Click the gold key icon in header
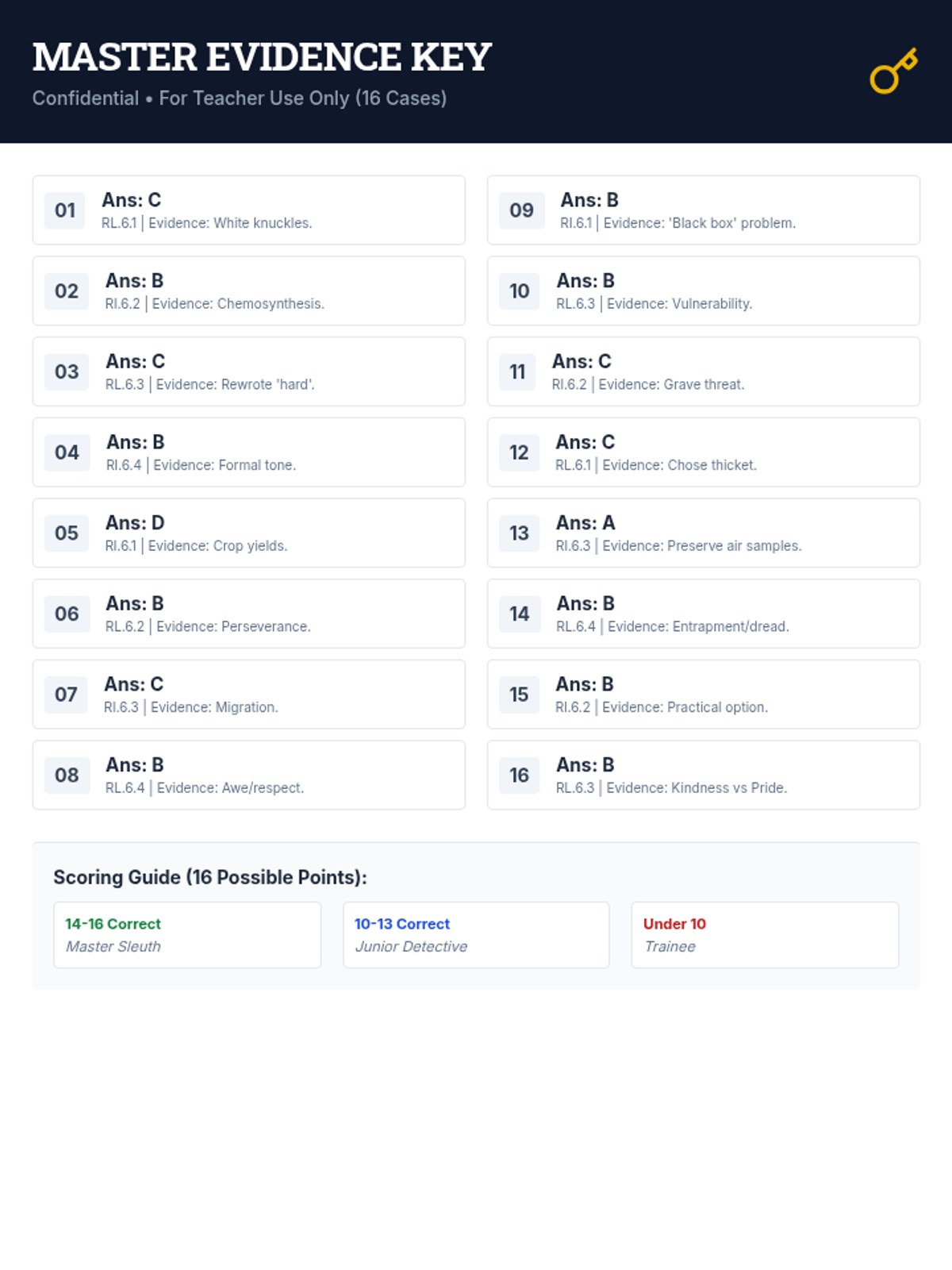The image size is (952, 1270). point(893,71)
